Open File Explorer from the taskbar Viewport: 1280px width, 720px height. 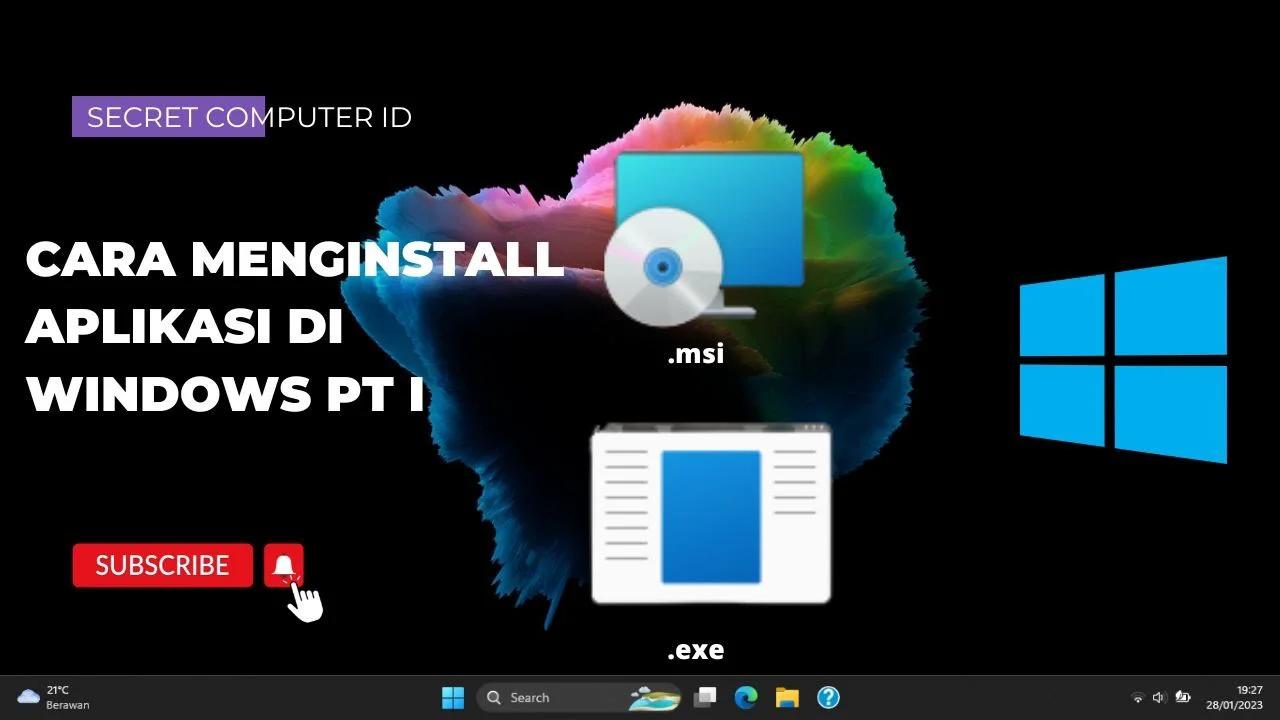pos(787,697)
